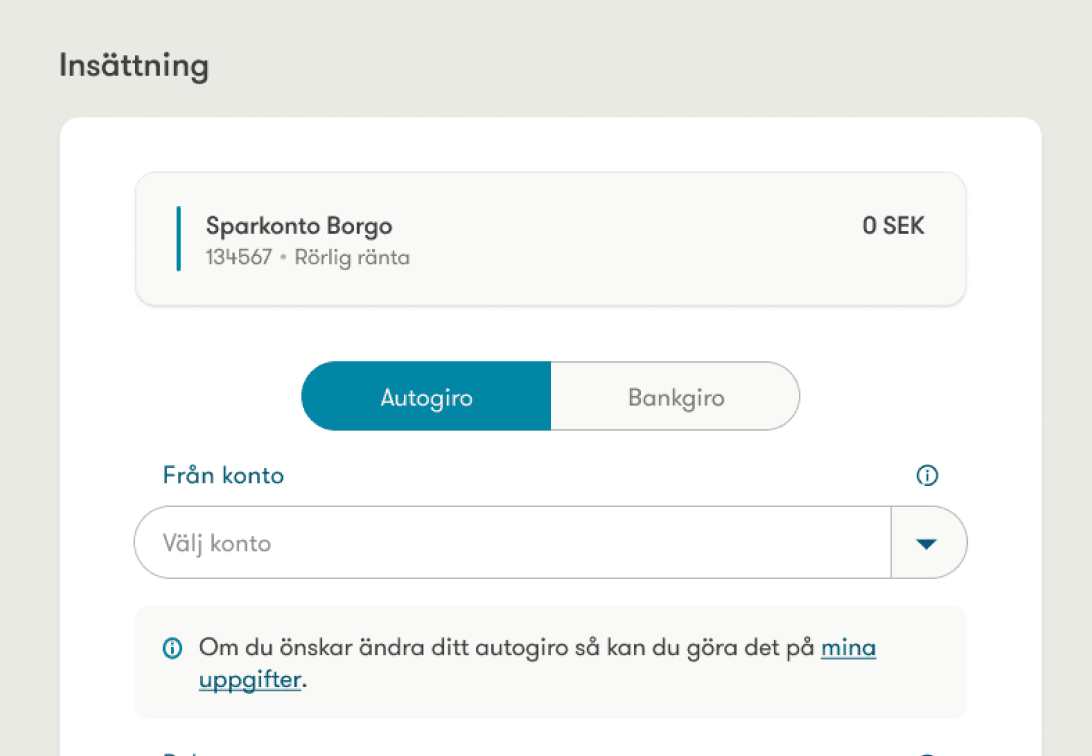Click the word "uppgifter" in the notice link
The image size is (1092, 756).
pos(249,681)
